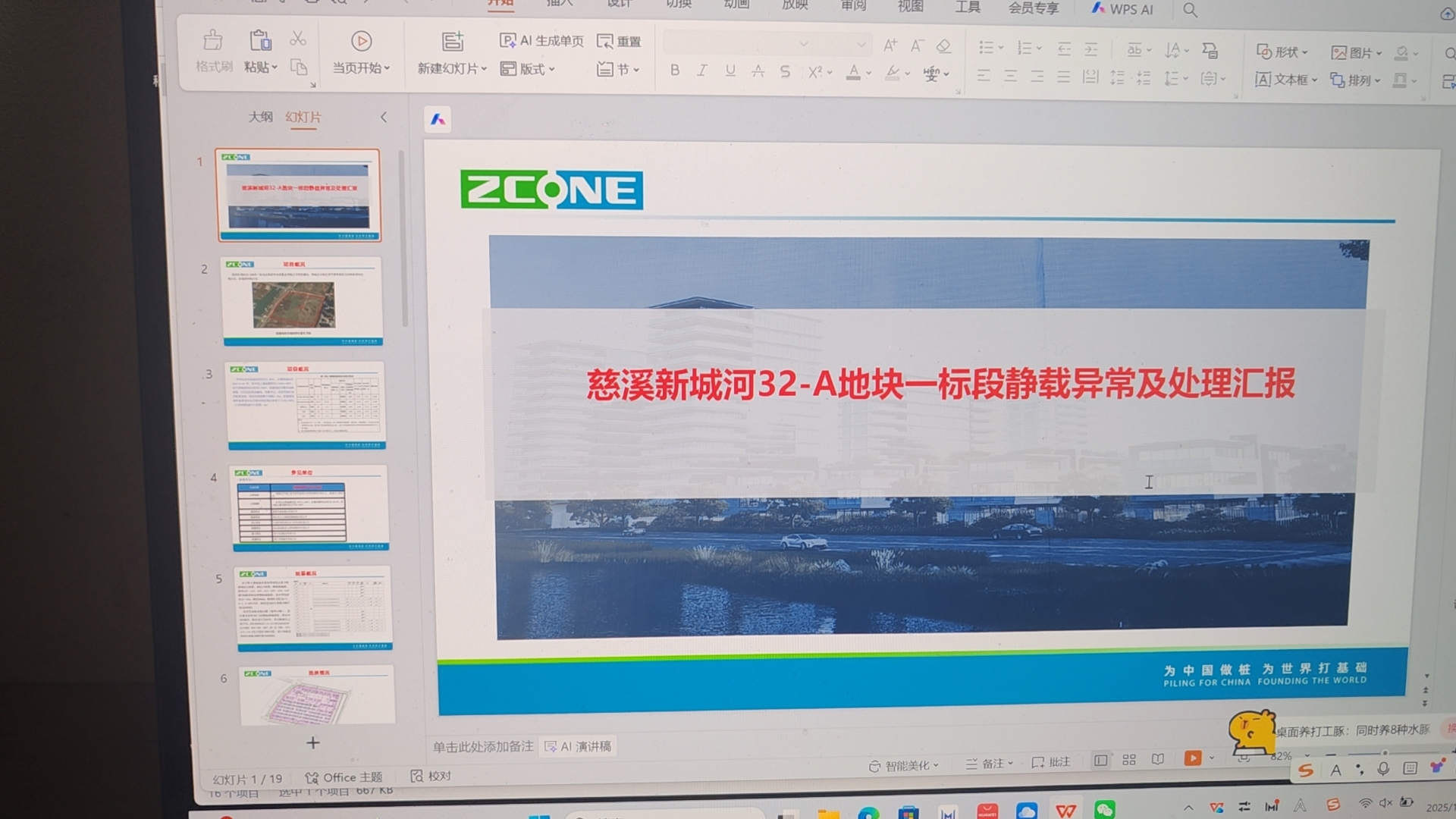The height and width of the screenshot is (819, 1456).
Task: Click the clear formatting eraser icon
Action: [943, 46]
